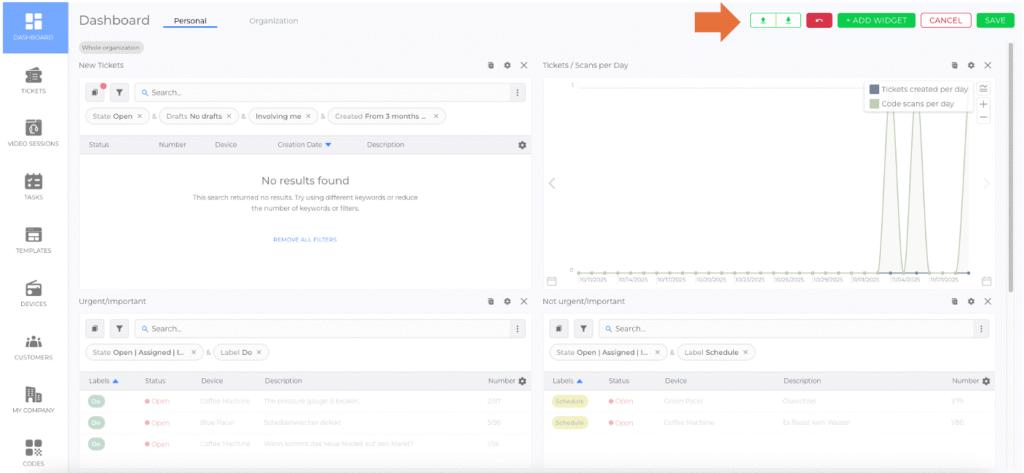Toggle the chart legend display button
The width and height of the screenshot is (1024, 473).
(x=984, y=88)
